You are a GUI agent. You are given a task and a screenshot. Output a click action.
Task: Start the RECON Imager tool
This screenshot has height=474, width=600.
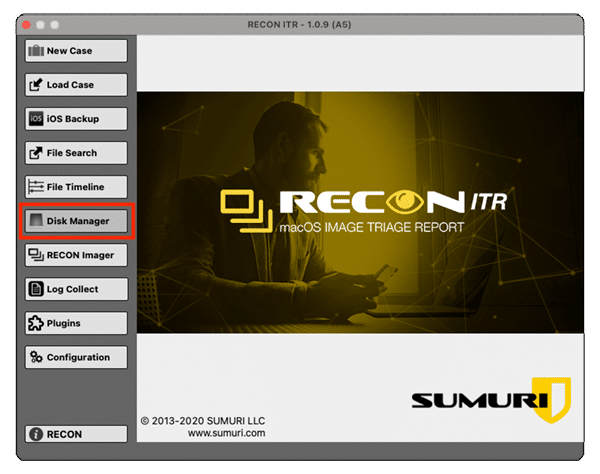click(76, 255)
